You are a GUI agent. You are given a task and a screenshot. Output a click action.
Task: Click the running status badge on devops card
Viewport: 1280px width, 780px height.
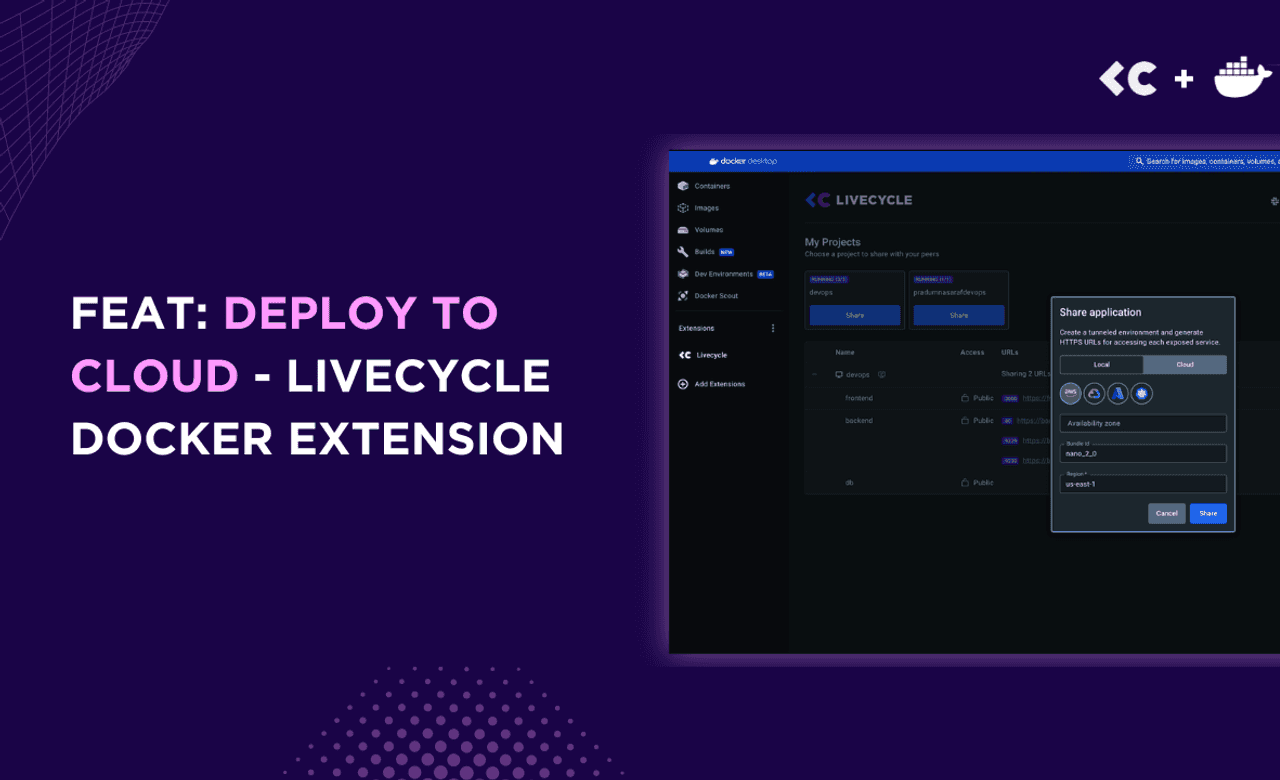(829, 279)
